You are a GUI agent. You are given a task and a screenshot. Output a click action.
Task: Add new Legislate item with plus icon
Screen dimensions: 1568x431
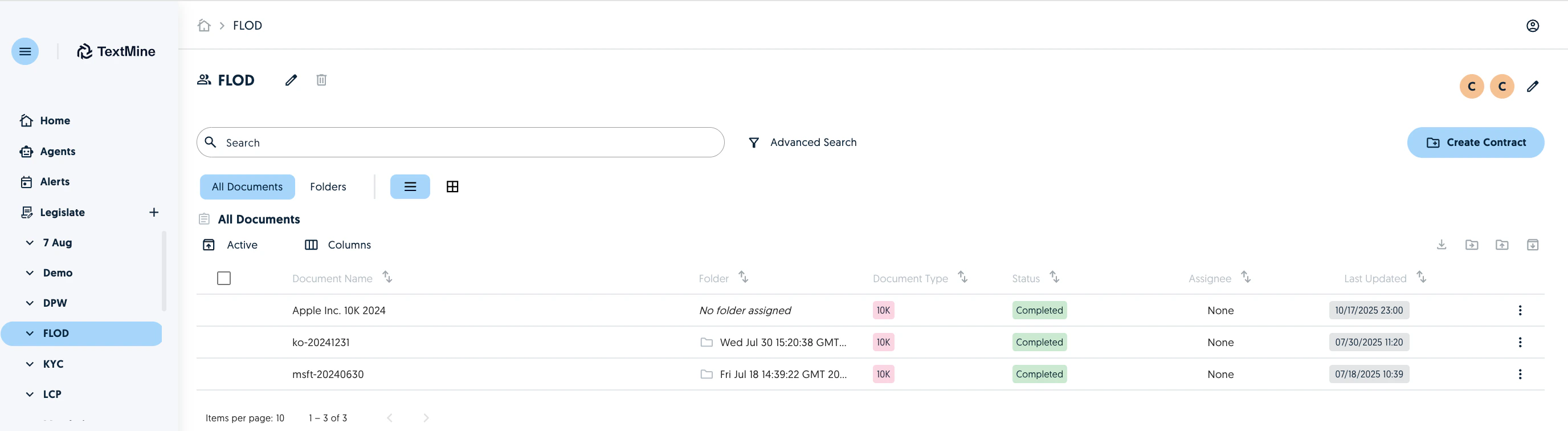pyautogui.click(x=154, y=212)
